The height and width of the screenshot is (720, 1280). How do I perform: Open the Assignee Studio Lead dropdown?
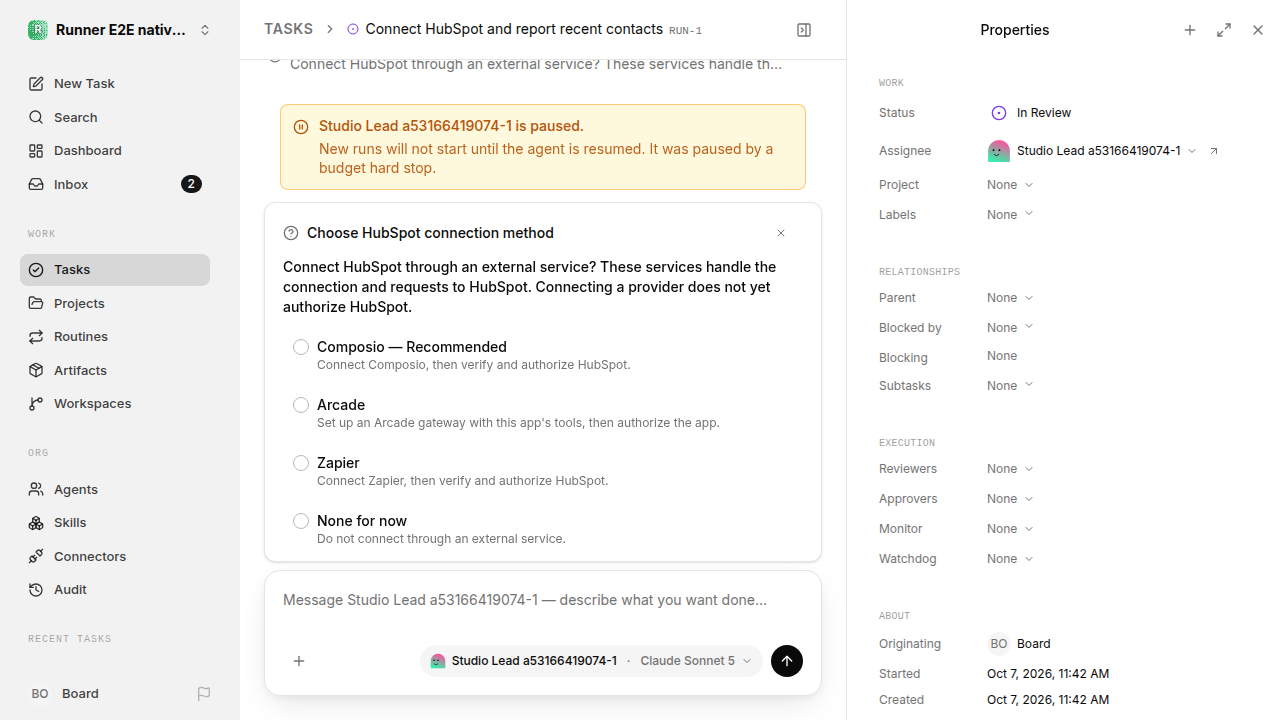[1092, 151]
